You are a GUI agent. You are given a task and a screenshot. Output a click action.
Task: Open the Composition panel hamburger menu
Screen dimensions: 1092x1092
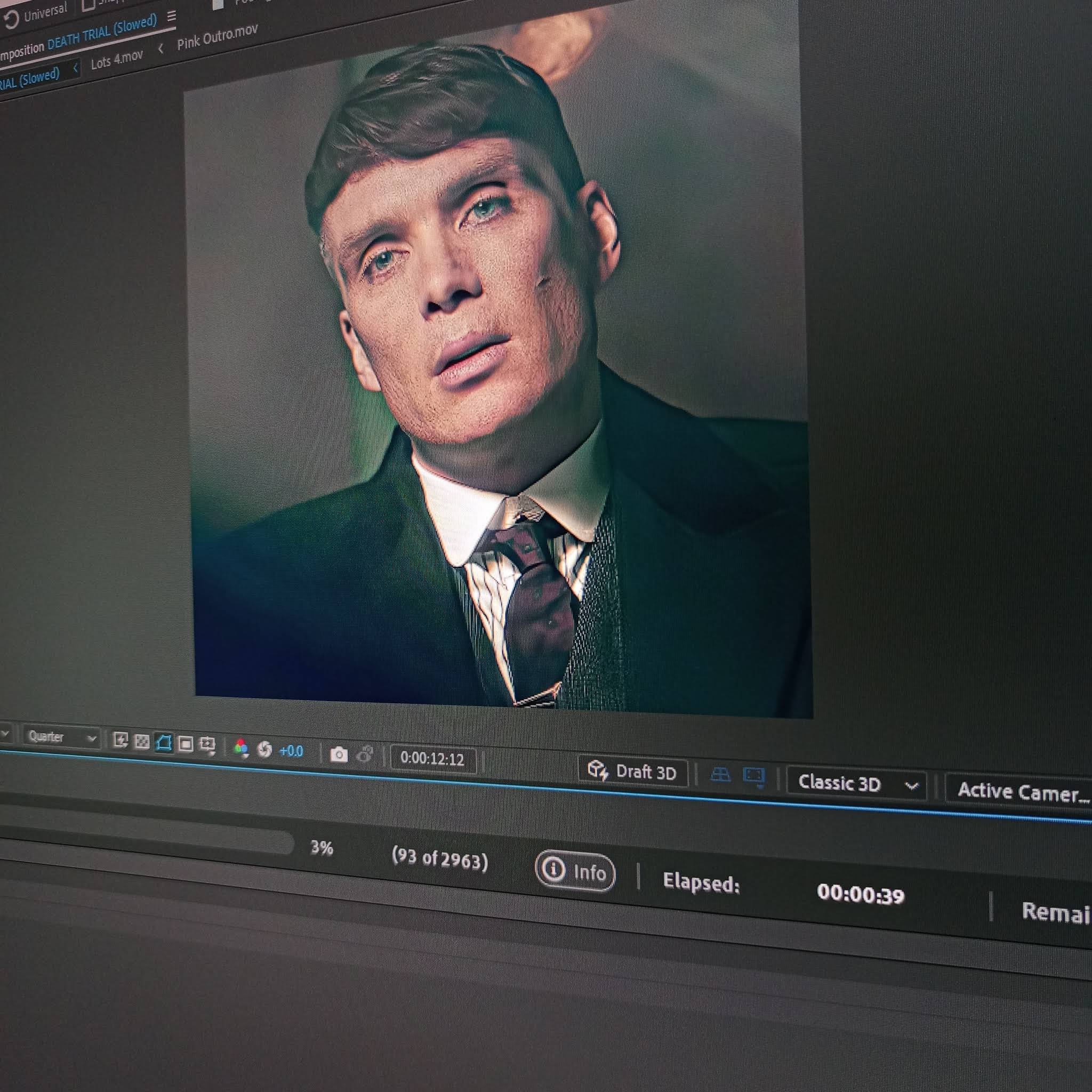172,17
